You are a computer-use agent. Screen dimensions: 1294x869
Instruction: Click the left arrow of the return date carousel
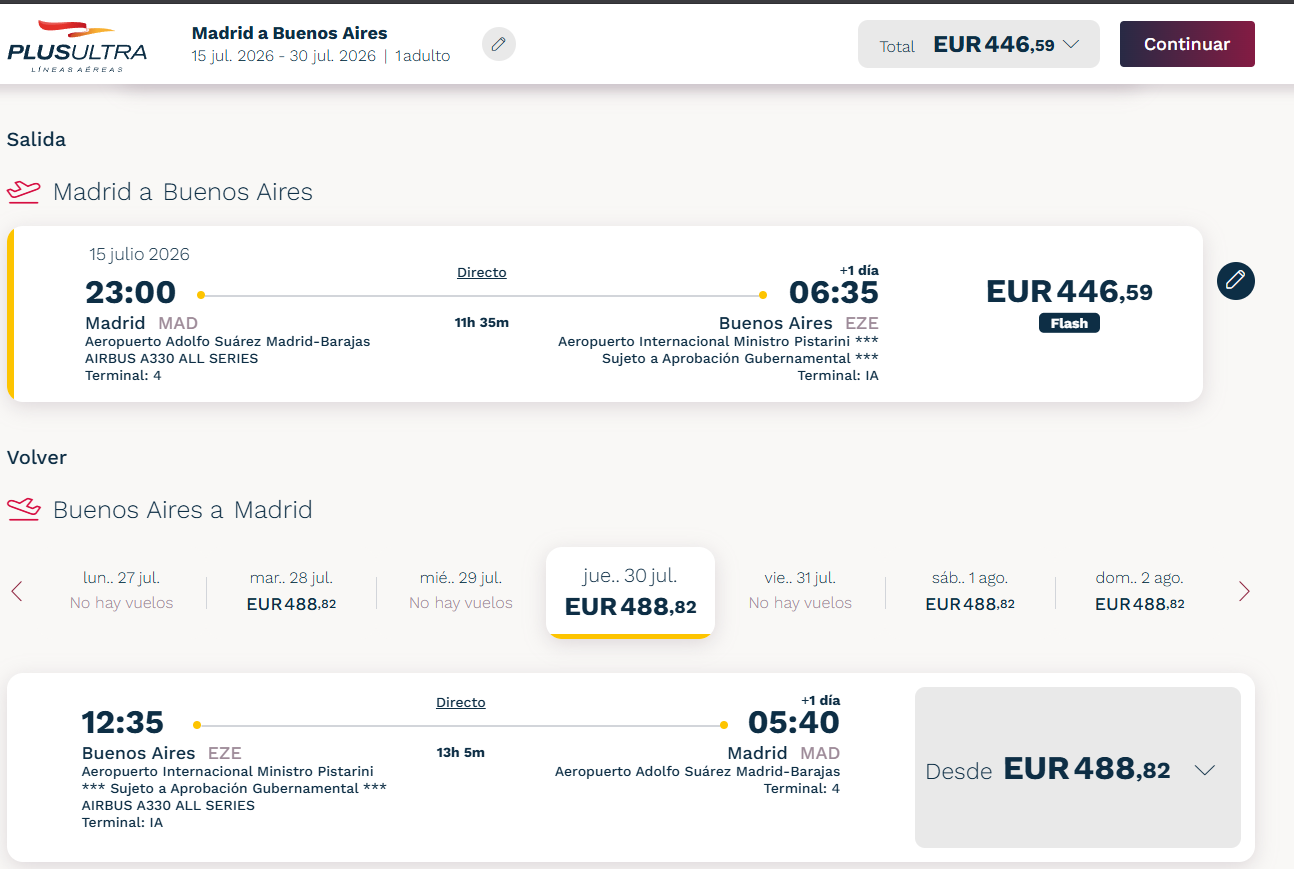tap(16, 591)
